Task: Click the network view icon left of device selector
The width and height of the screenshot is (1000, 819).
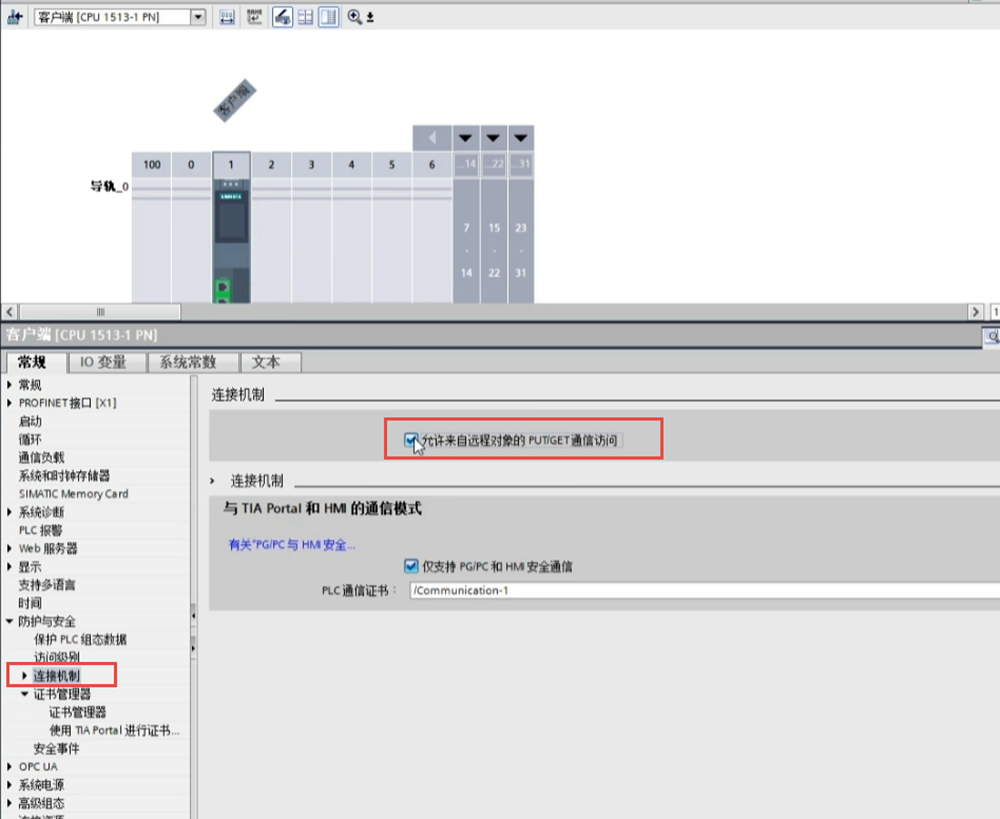Action: pyautogui.click(x=15, y=17)
